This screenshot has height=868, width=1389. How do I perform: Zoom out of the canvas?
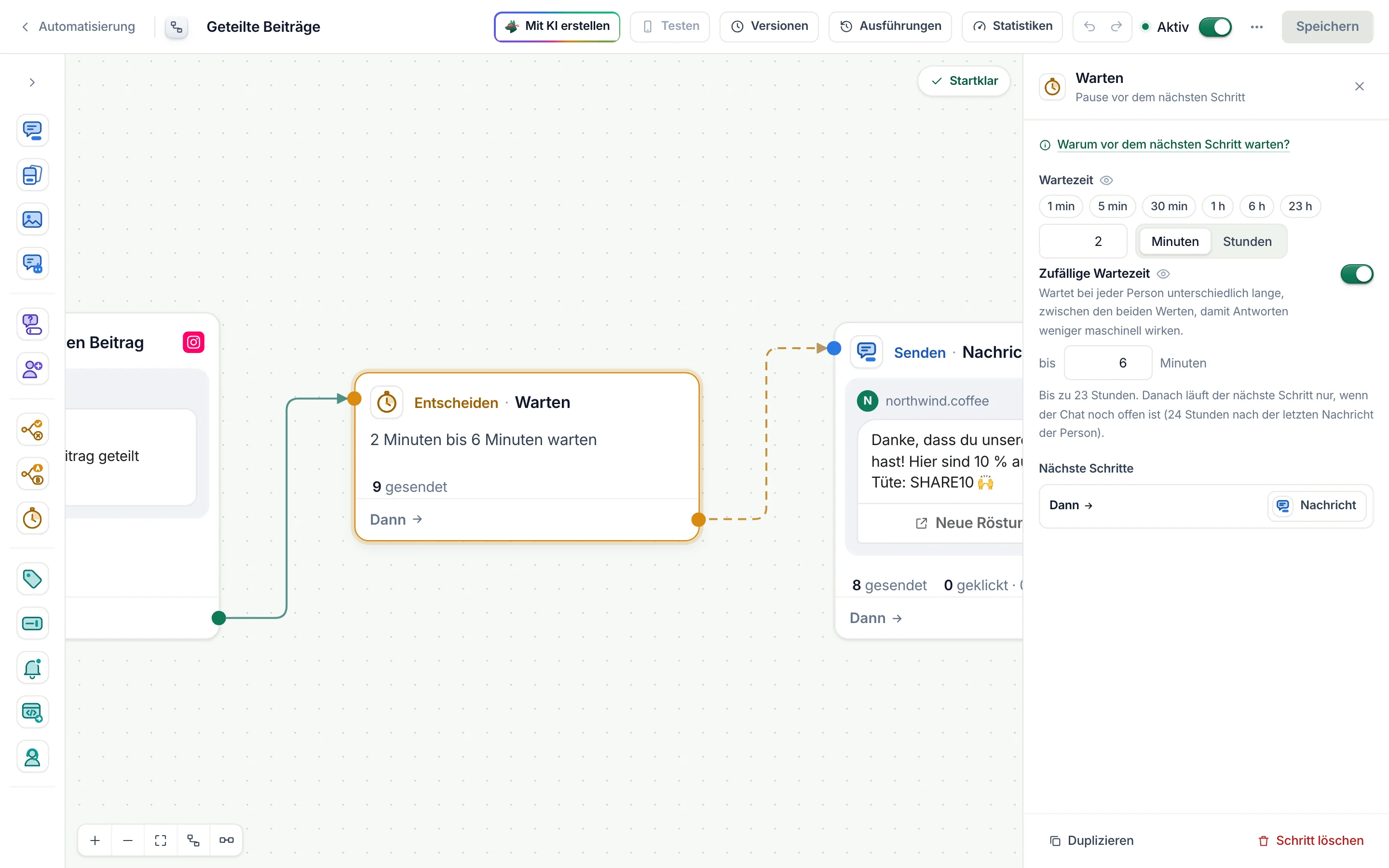pyautogui.click(x=128, y=841)
